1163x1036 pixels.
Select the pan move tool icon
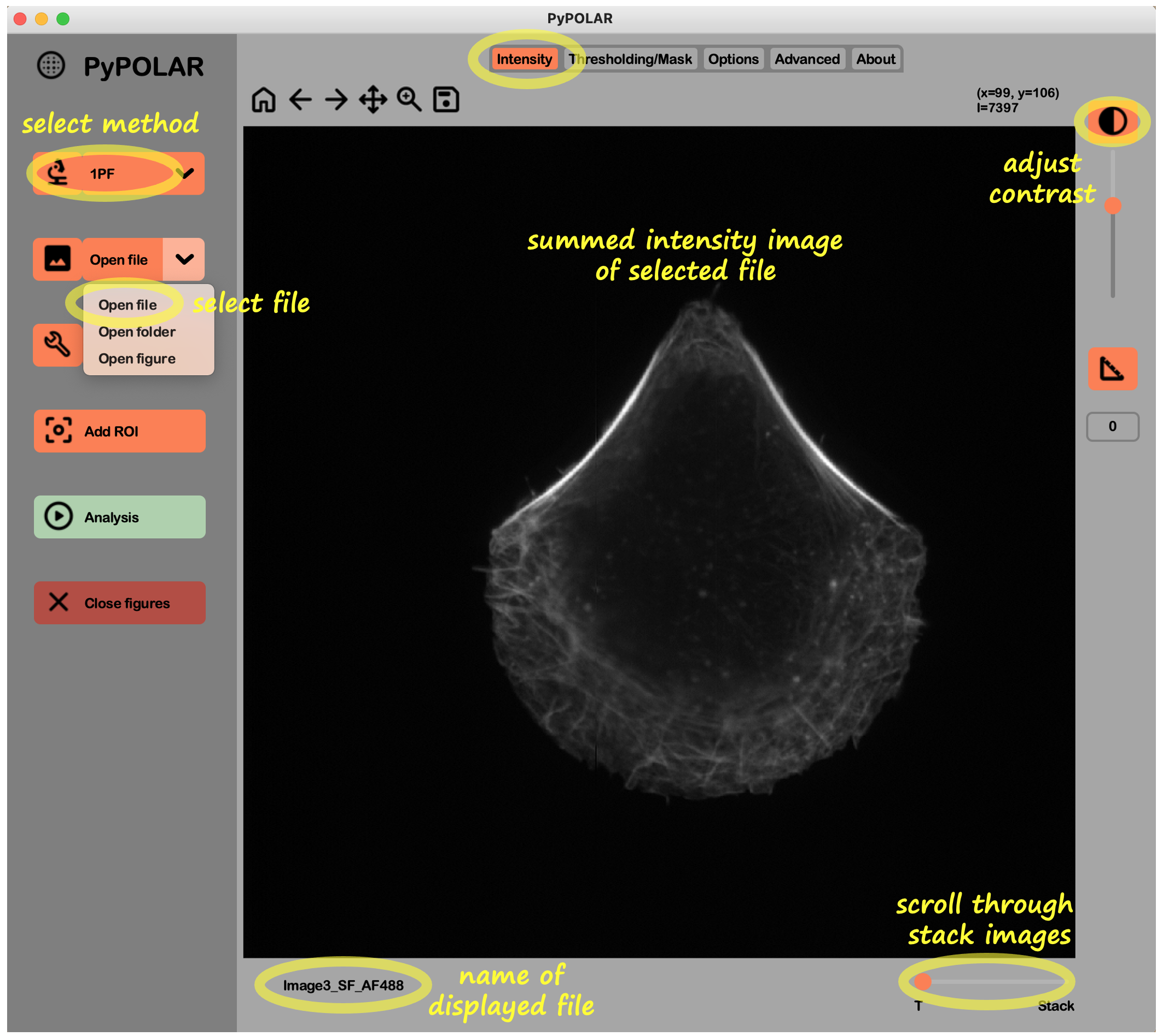click(373, 100)
